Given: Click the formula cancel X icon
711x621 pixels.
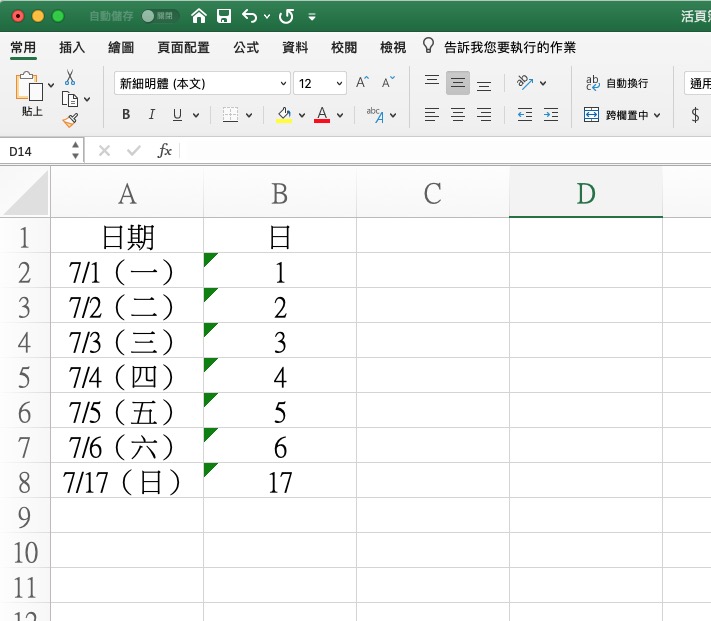Looking at the screenshot, I should click(104, 150).
